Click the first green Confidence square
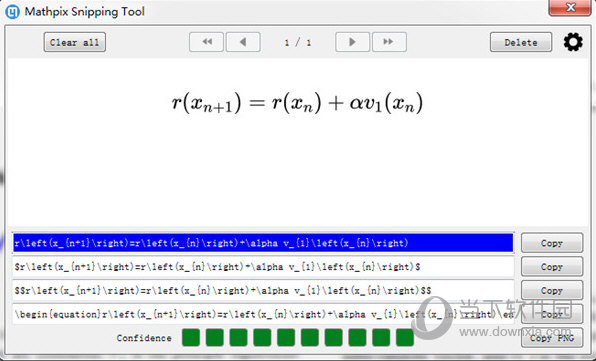Viewport: 596px width, 361px height. coord(191,337)
